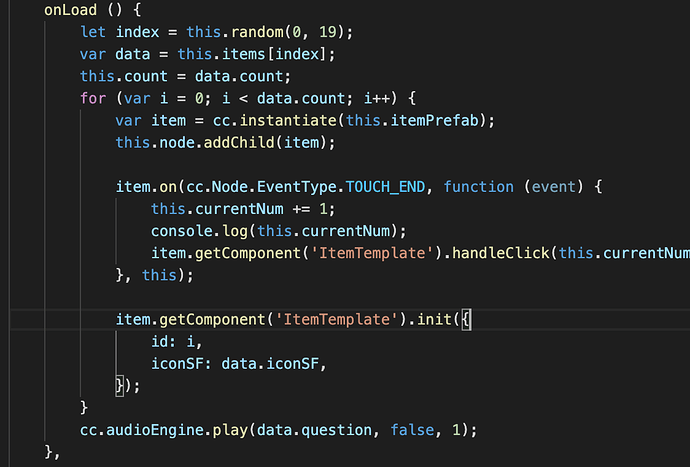Click the highlighted closing brace before ');'
This screenshot has width=690, height=467.
coord(120,386)
